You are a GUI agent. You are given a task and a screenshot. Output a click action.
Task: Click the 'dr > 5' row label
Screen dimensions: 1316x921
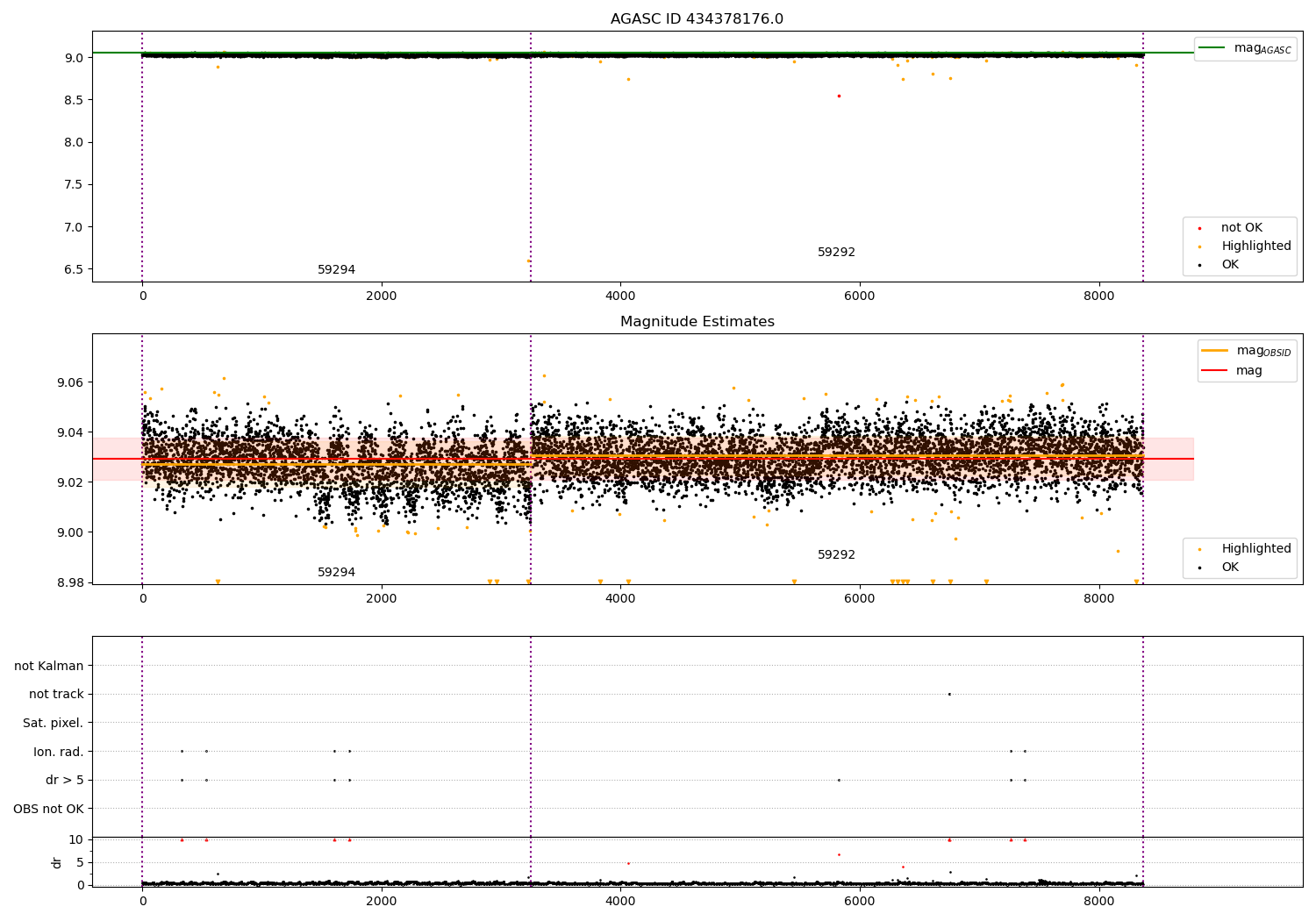pyautogui.click(x=65, y=780)
